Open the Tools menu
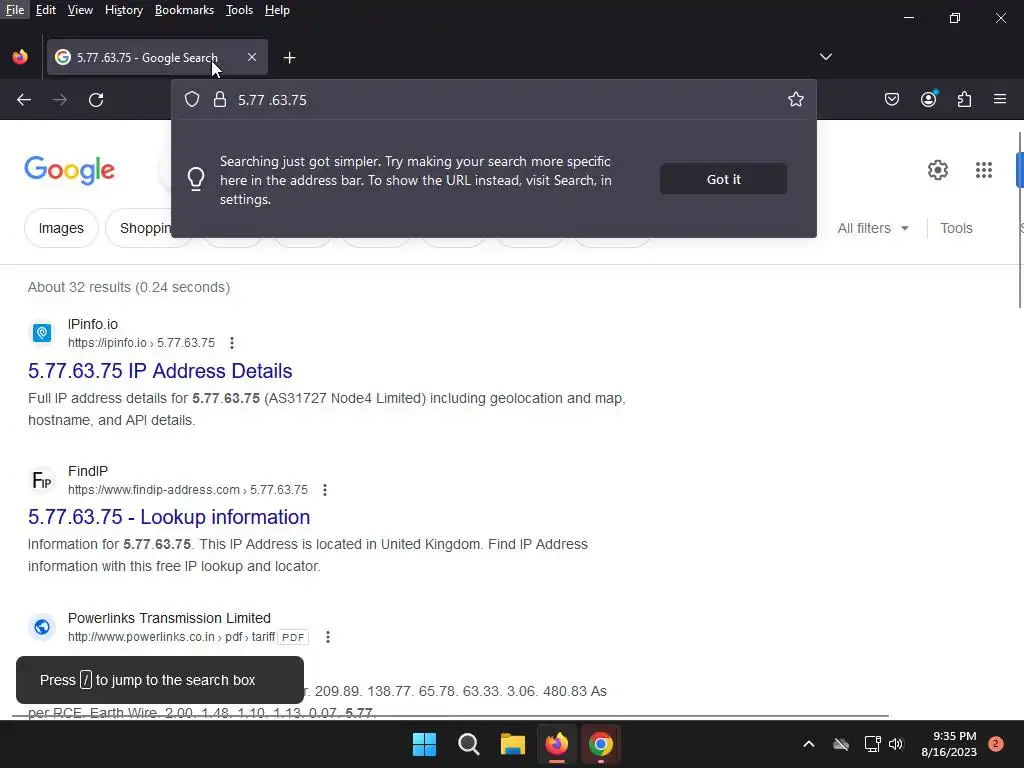Screen dimensions: 1024x768 (x=239, y=10)
